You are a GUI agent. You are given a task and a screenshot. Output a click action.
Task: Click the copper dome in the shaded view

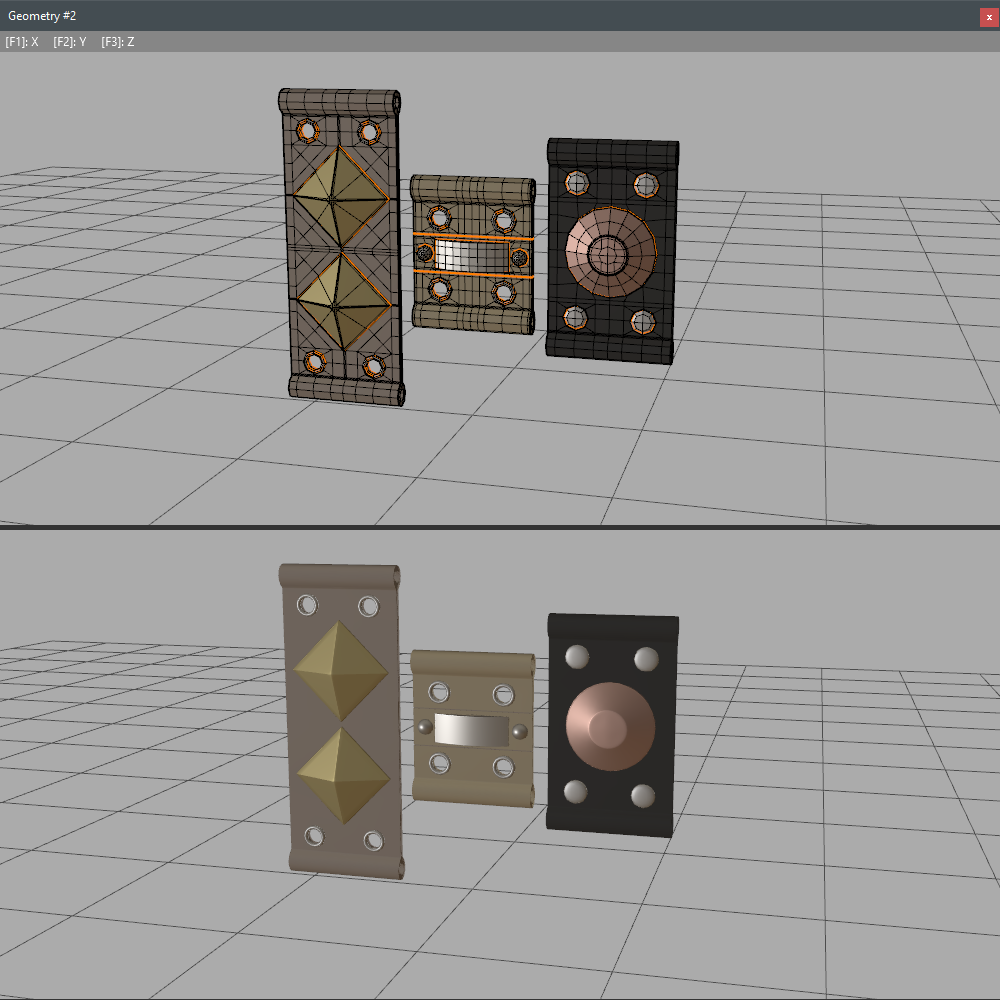pyautogui.click(x=610, y=727)
